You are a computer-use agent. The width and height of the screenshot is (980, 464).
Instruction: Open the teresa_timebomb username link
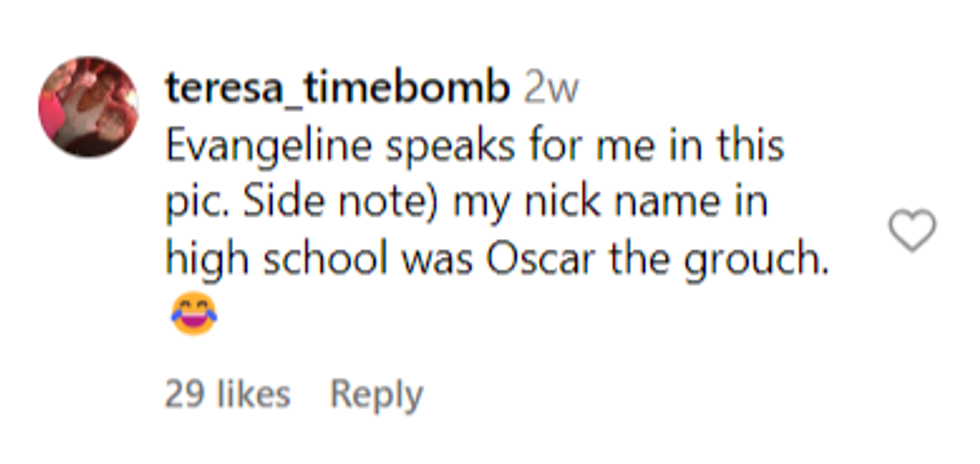[x=337, y=88]
